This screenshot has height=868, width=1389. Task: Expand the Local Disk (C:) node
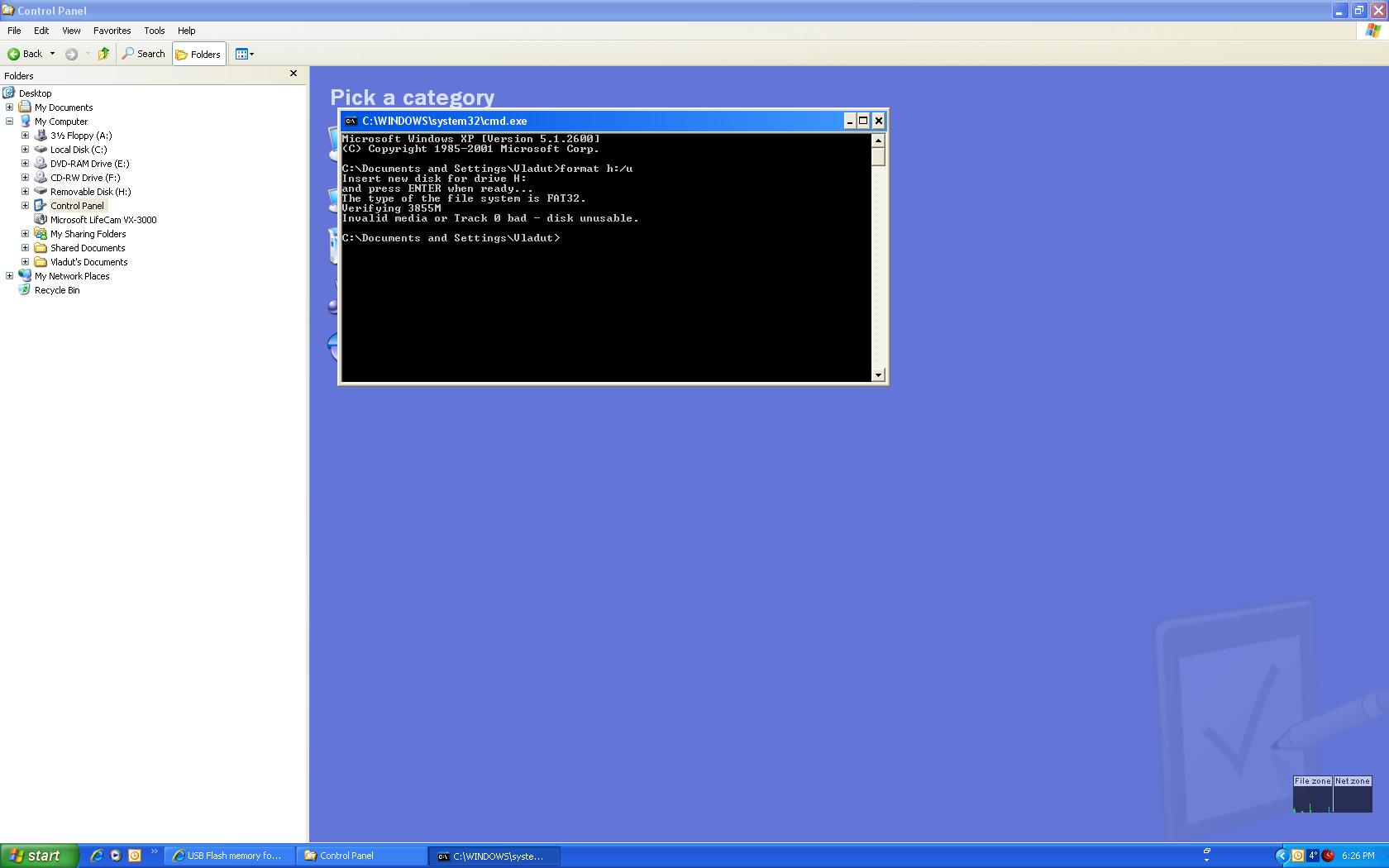click(x=26, y=149)
